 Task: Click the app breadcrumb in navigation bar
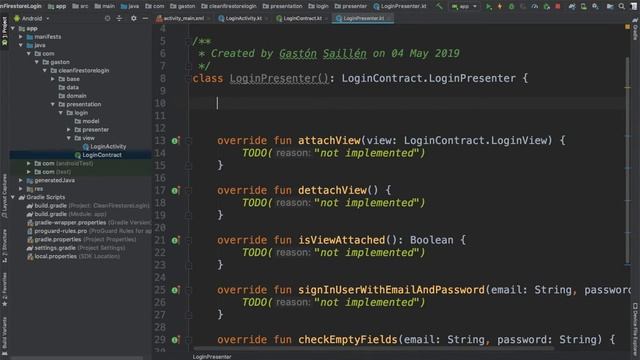[57, 6]
